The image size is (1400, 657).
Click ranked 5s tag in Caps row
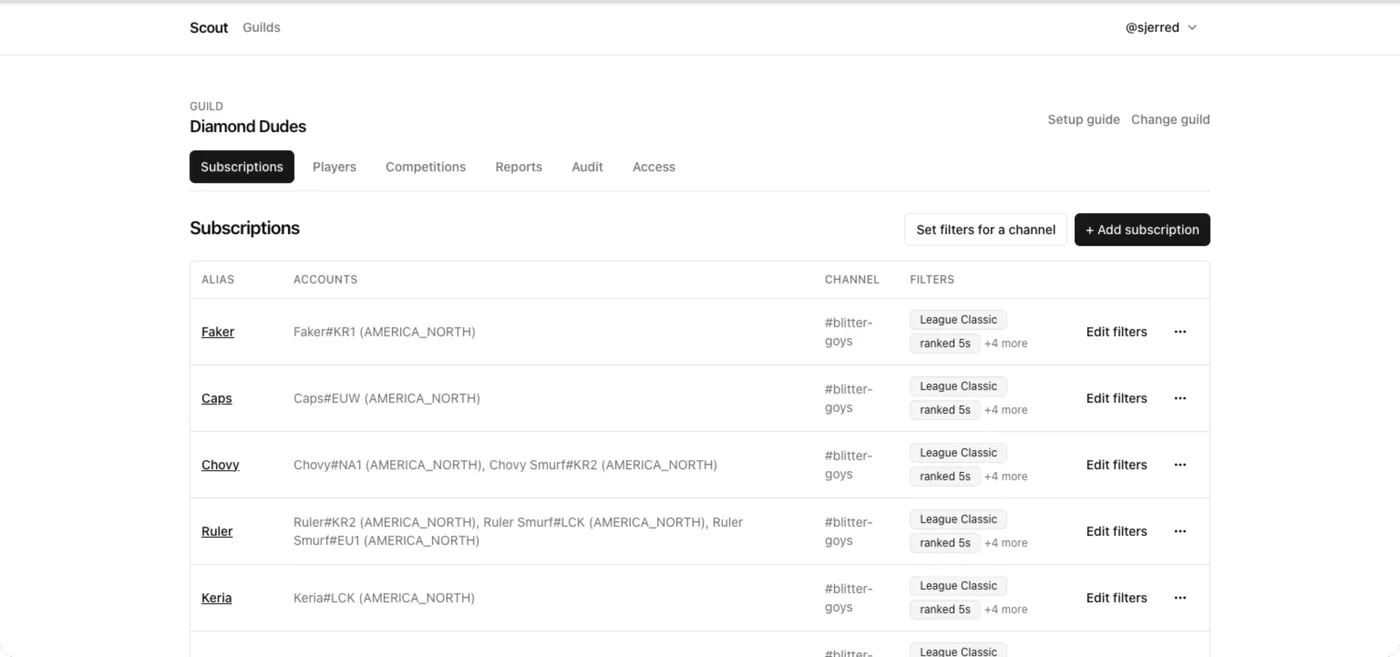tap(945, 410)
